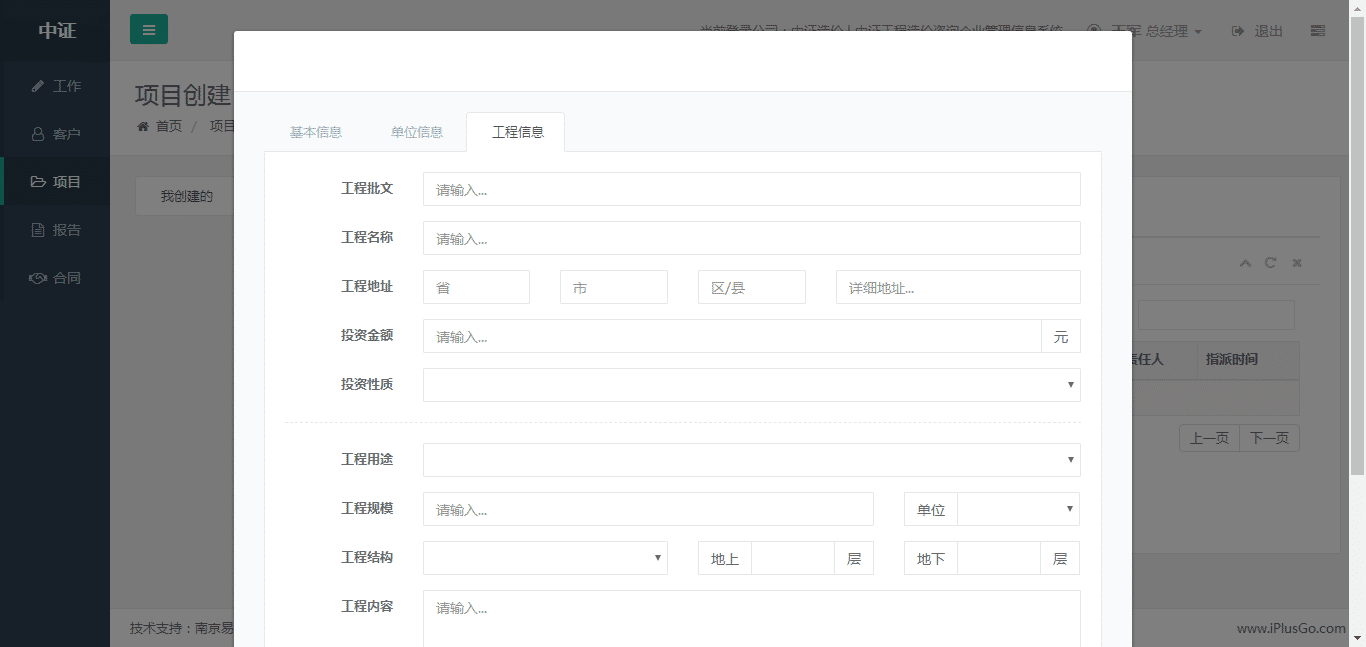Expand the 投资性质 dropdown
The image size is (1366, 647).
751,385
